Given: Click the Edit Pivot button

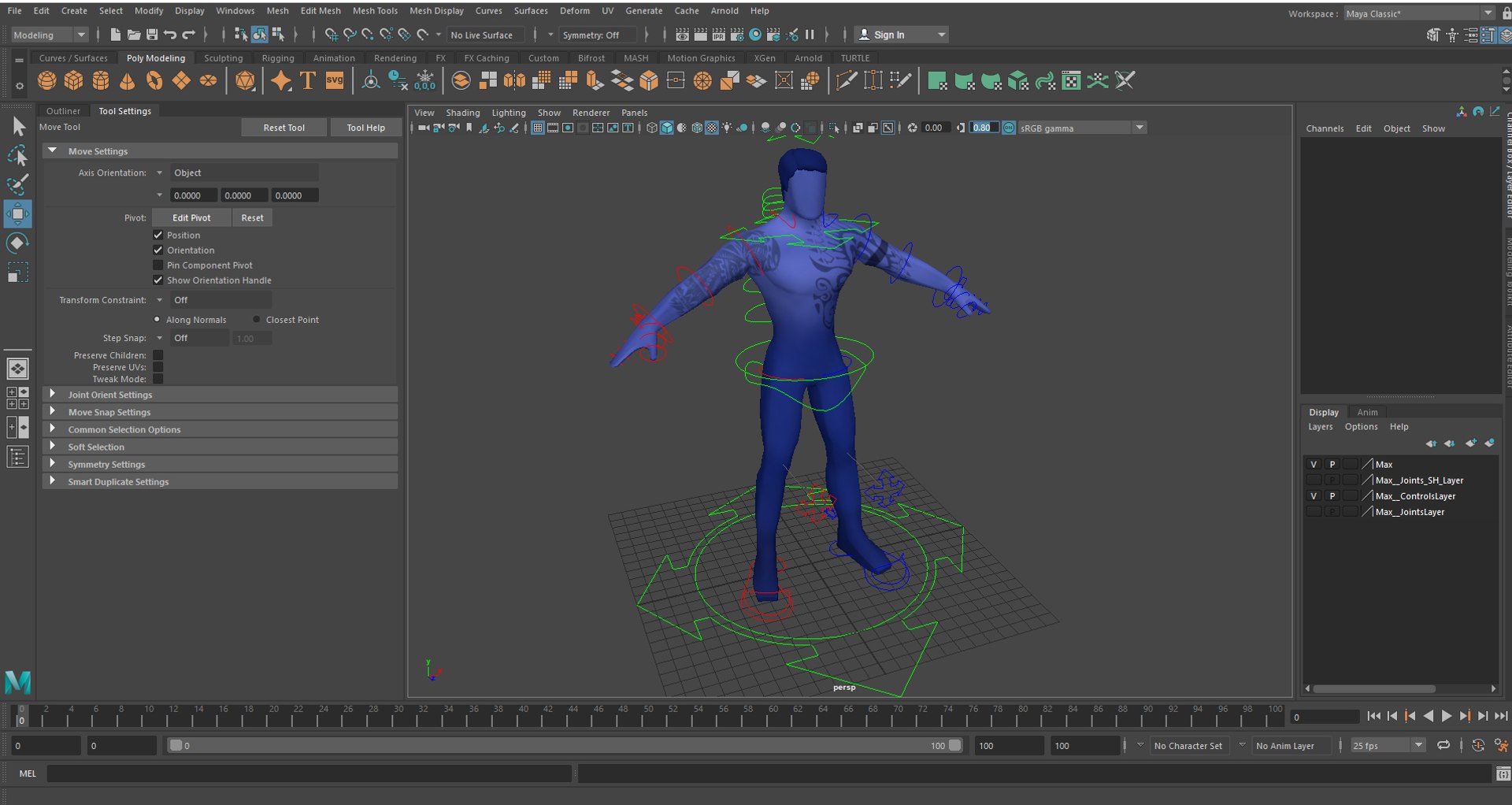Looking at the screenshot, I should [x=191, y=217].
